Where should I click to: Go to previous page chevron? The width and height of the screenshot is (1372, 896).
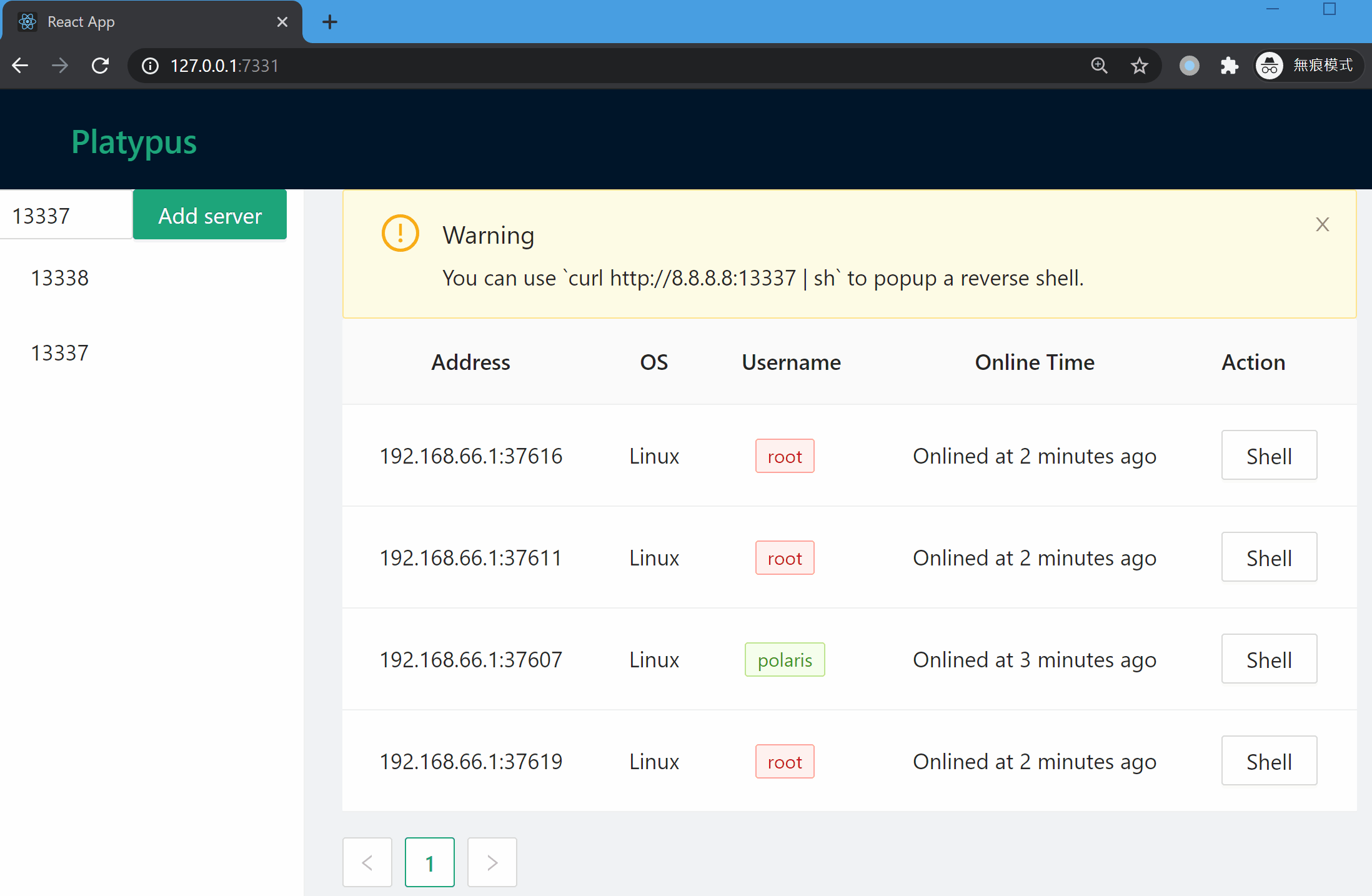[x=367, y=862]
